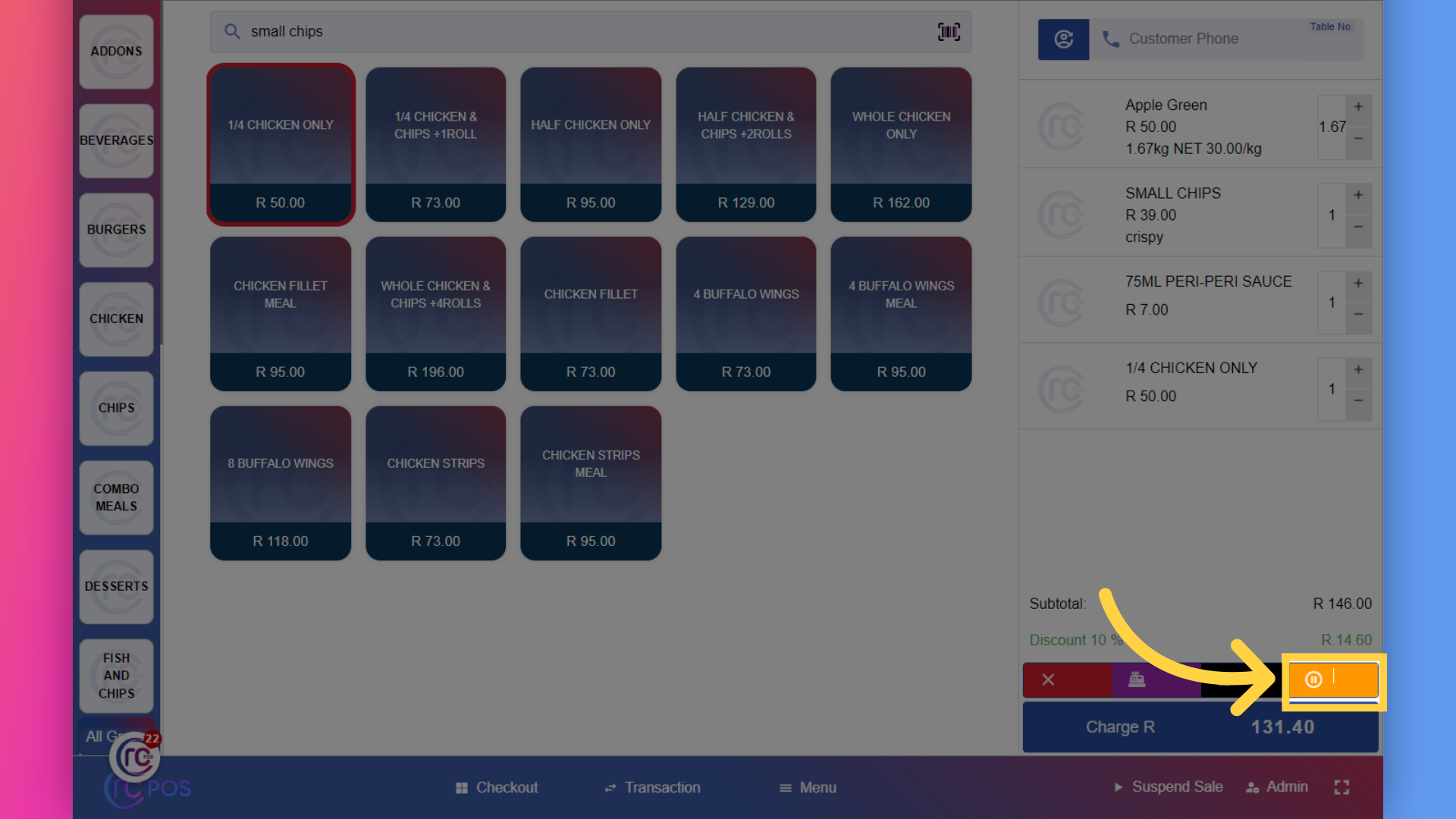This screenshot has width=1456, height=819.
Task: Click the Charge R 131.40 button
Action: coord(1200,727)
